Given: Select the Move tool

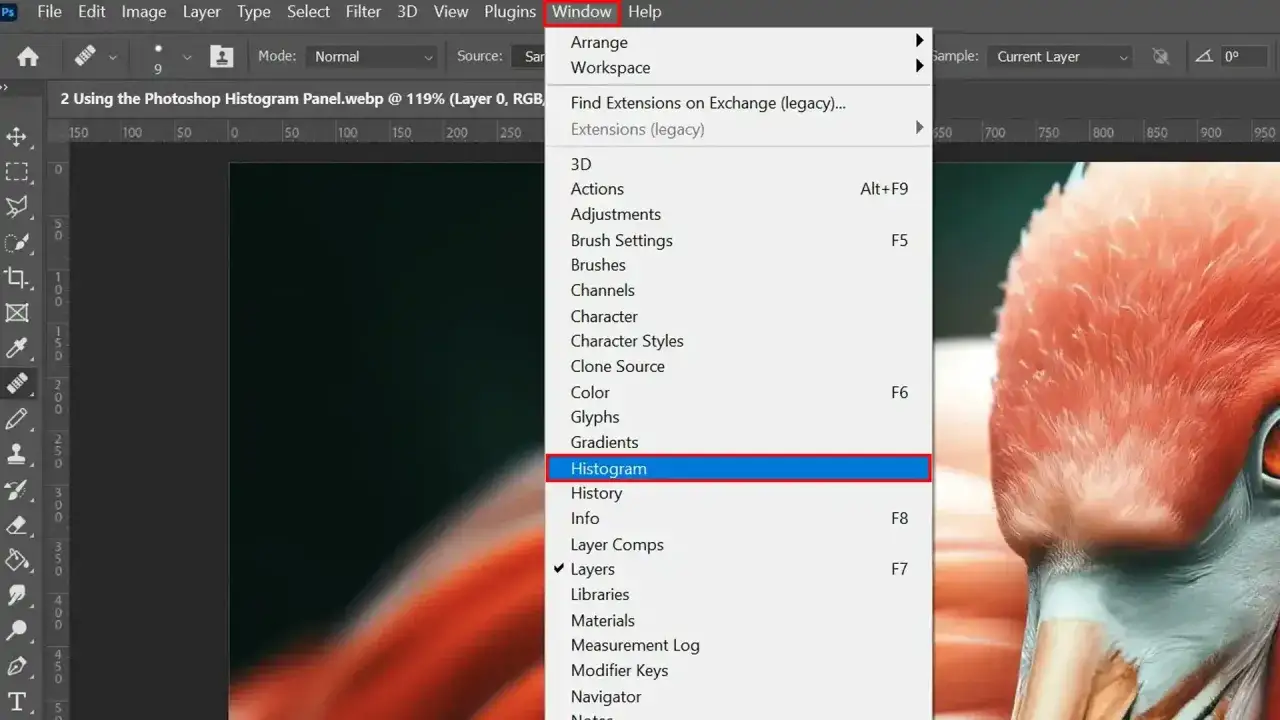Looking at the screenshot, I should [x=17, y=137].
